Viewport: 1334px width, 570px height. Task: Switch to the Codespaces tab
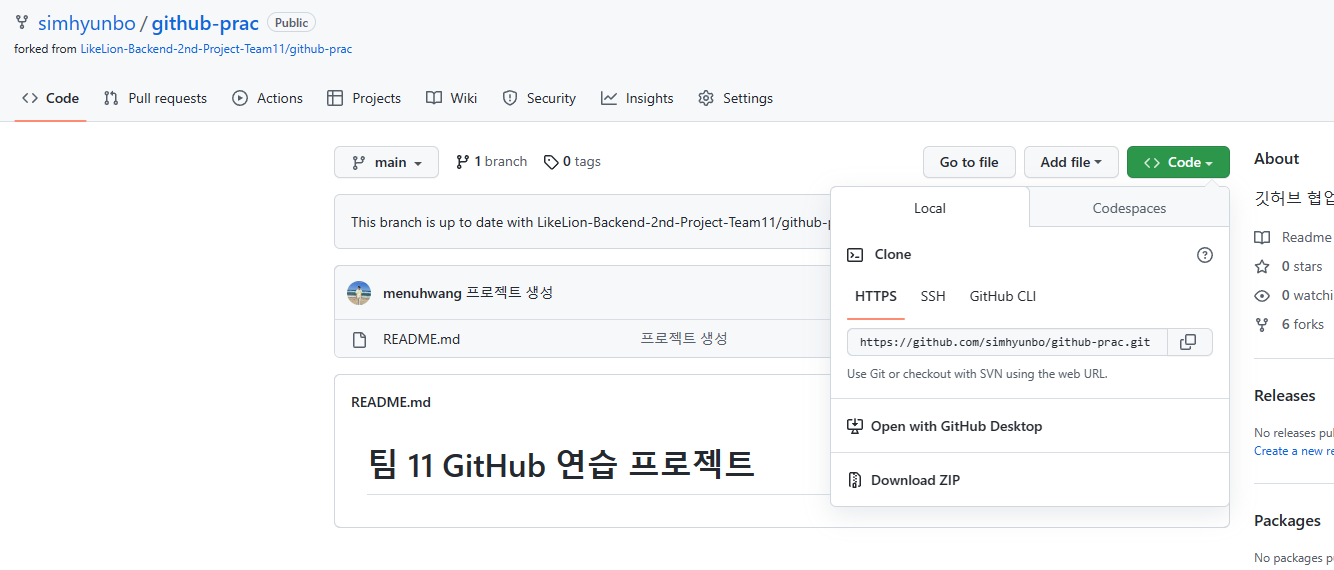point(1129,208)
